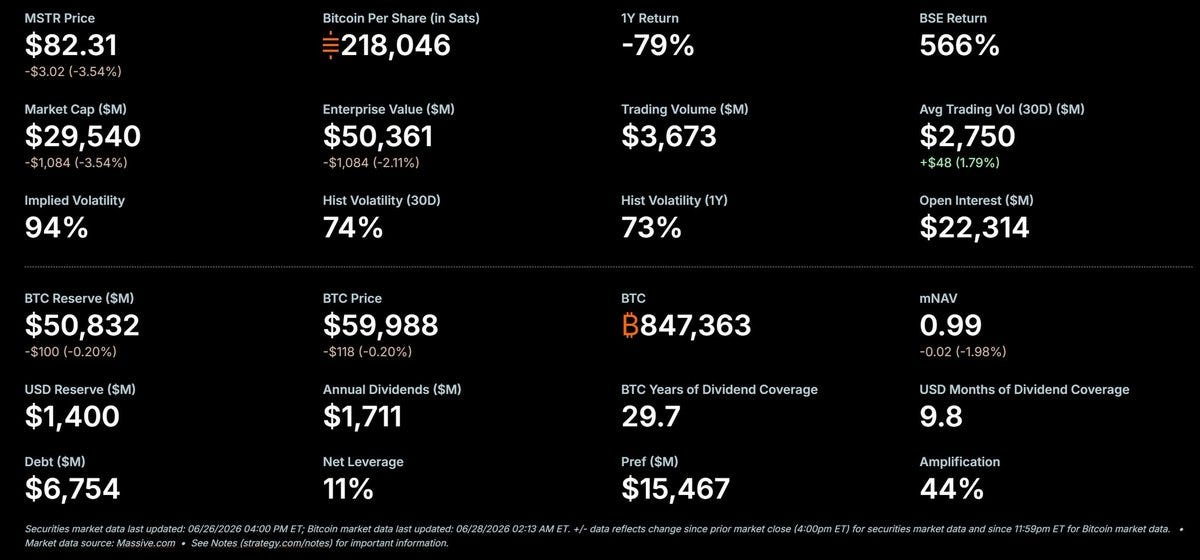The image size is (1200, 560).
Task: Select the Net Leverage 11% metric
Action: click(x=348, y=488)
